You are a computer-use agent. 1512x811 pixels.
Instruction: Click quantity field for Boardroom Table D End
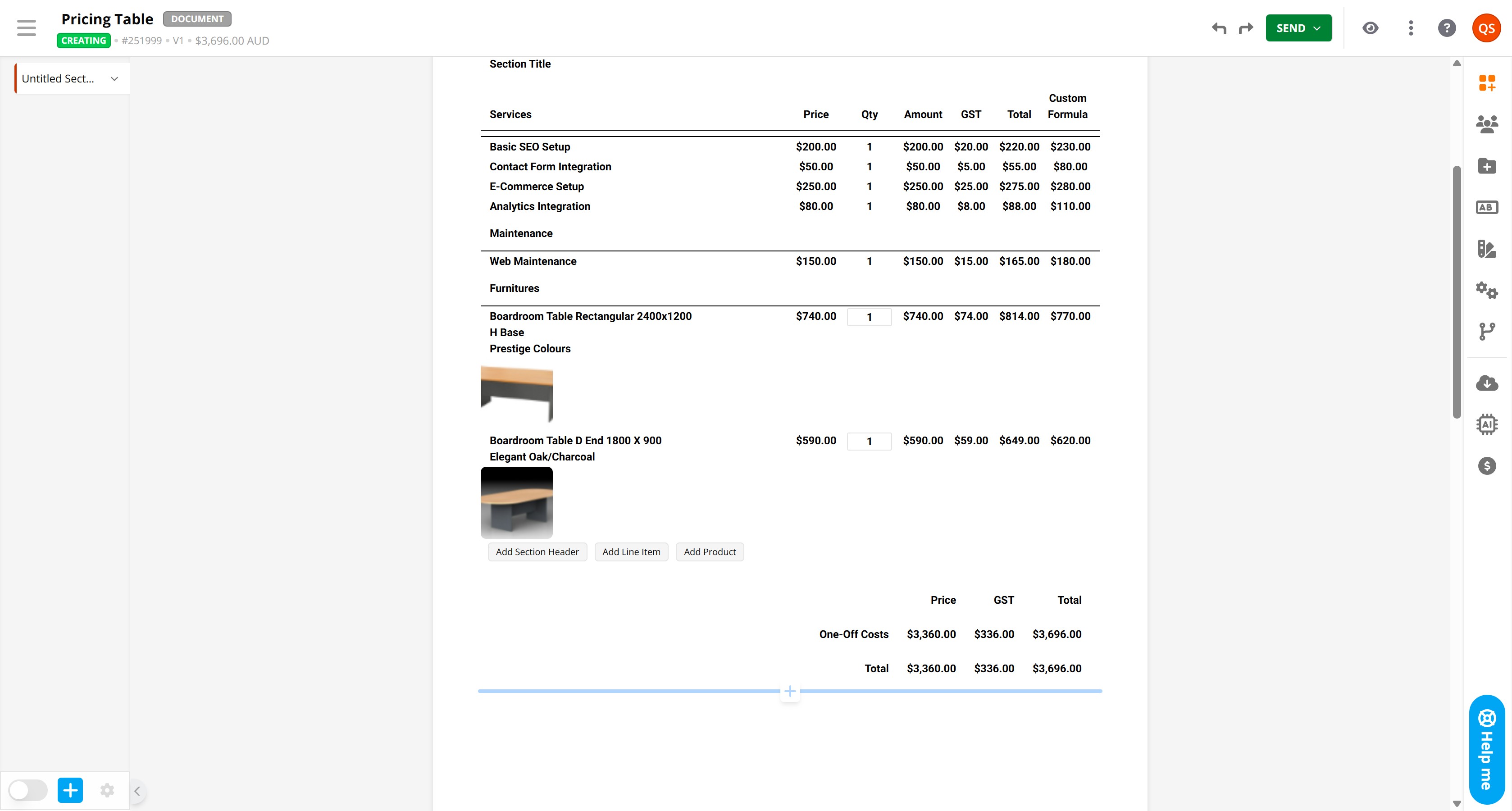pyautogui.click(x=869, y=441)
